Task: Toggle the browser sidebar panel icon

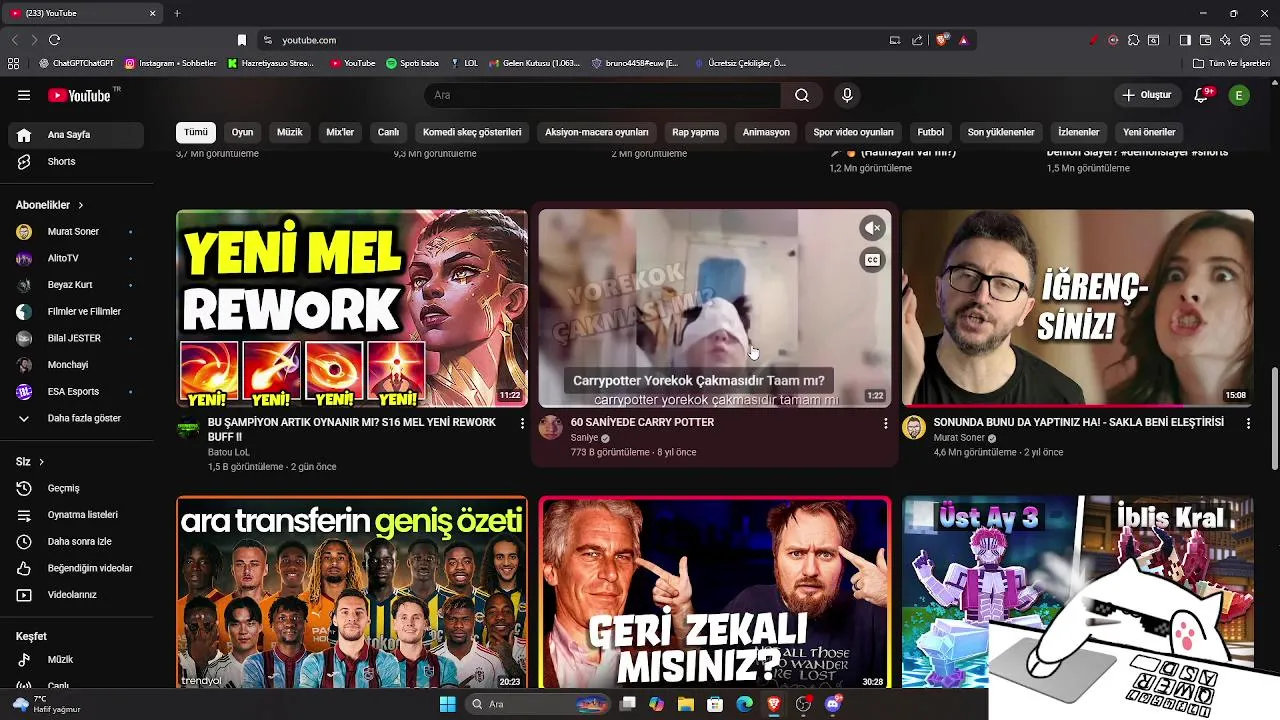Action: (x=1185, y=40)
